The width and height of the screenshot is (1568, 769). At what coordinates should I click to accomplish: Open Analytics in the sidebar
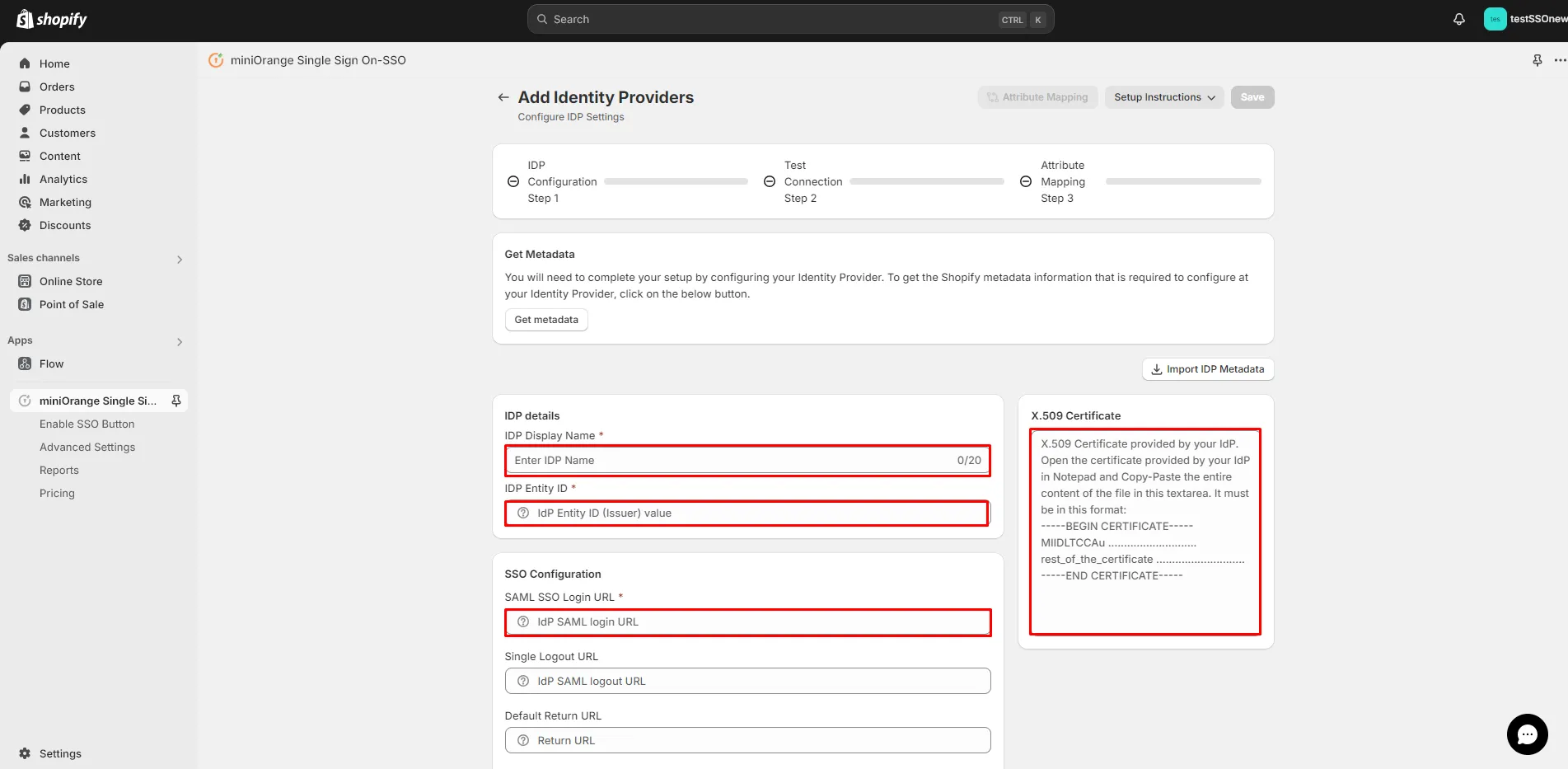point(63,179)
